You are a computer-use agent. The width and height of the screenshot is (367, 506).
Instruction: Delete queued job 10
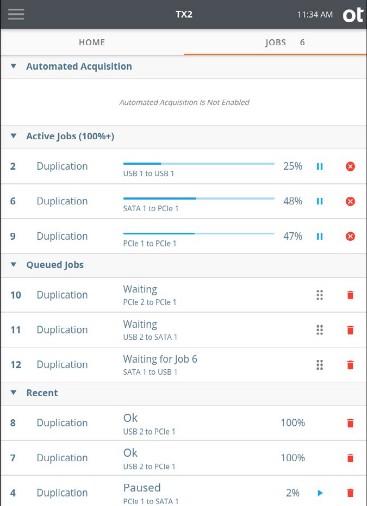click(x=350, y=295)
